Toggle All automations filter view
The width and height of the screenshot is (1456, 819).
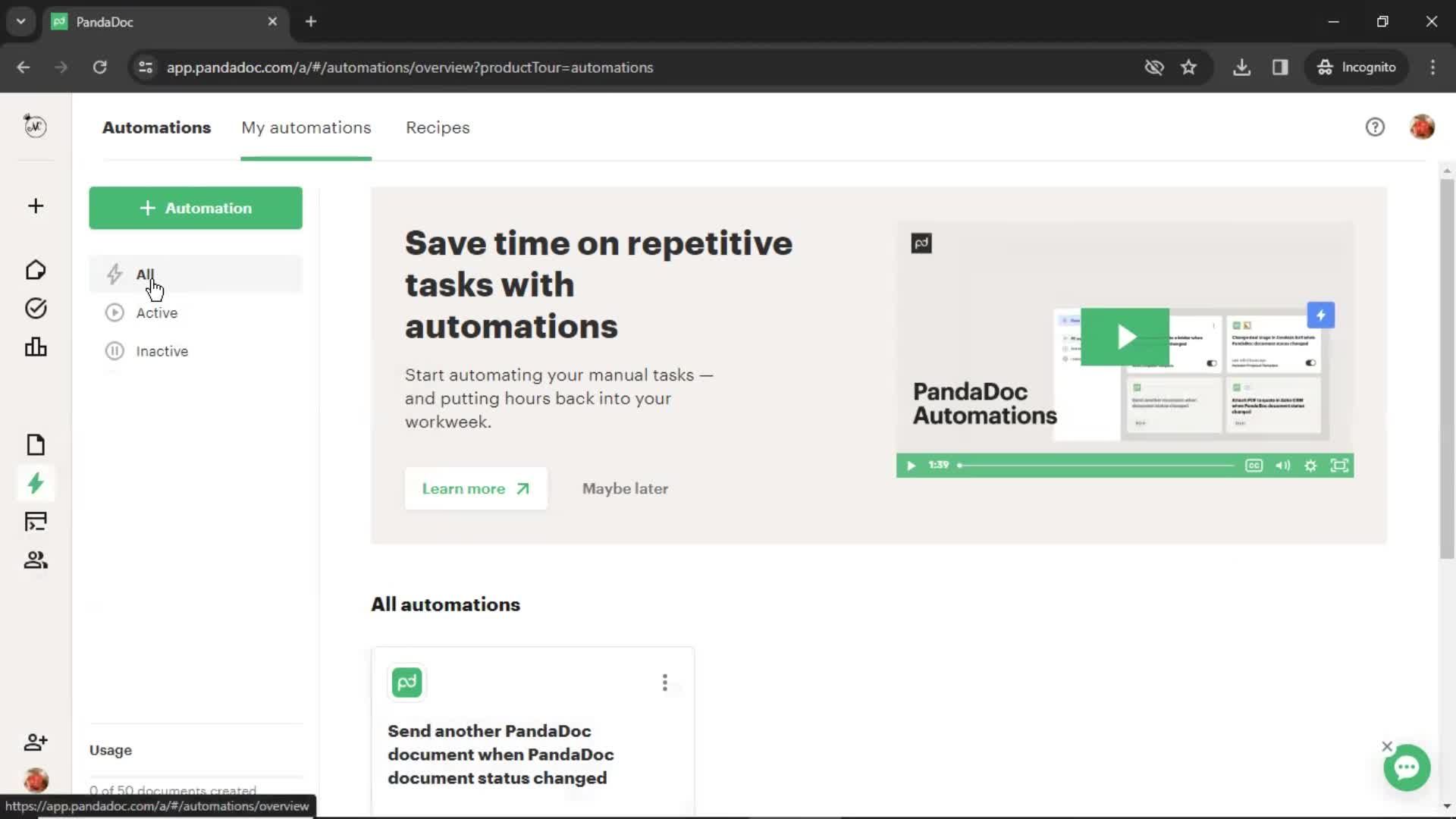[x=145, y=275]
